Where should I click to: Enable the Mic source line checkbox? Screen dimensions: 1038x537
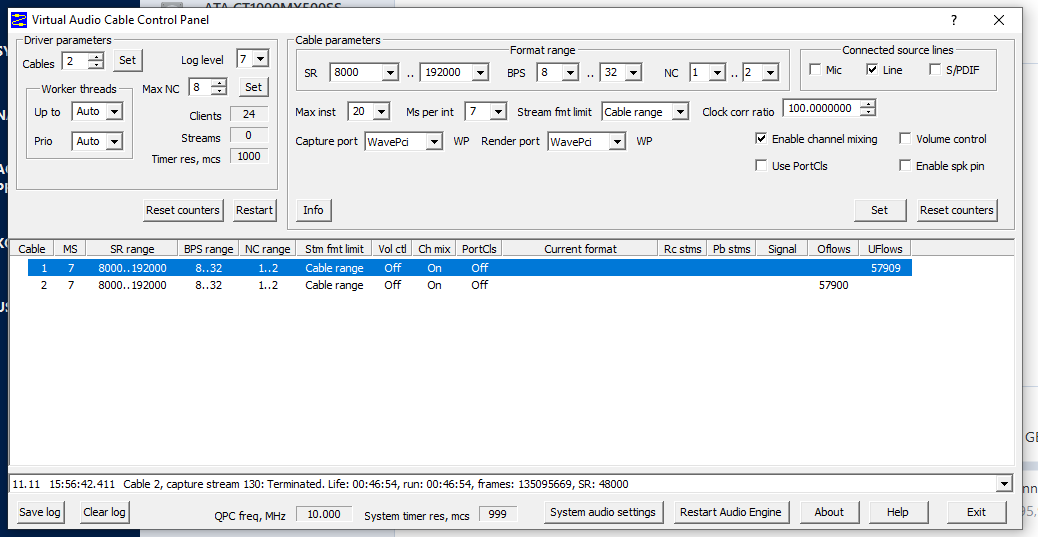(x=816, y=70)
